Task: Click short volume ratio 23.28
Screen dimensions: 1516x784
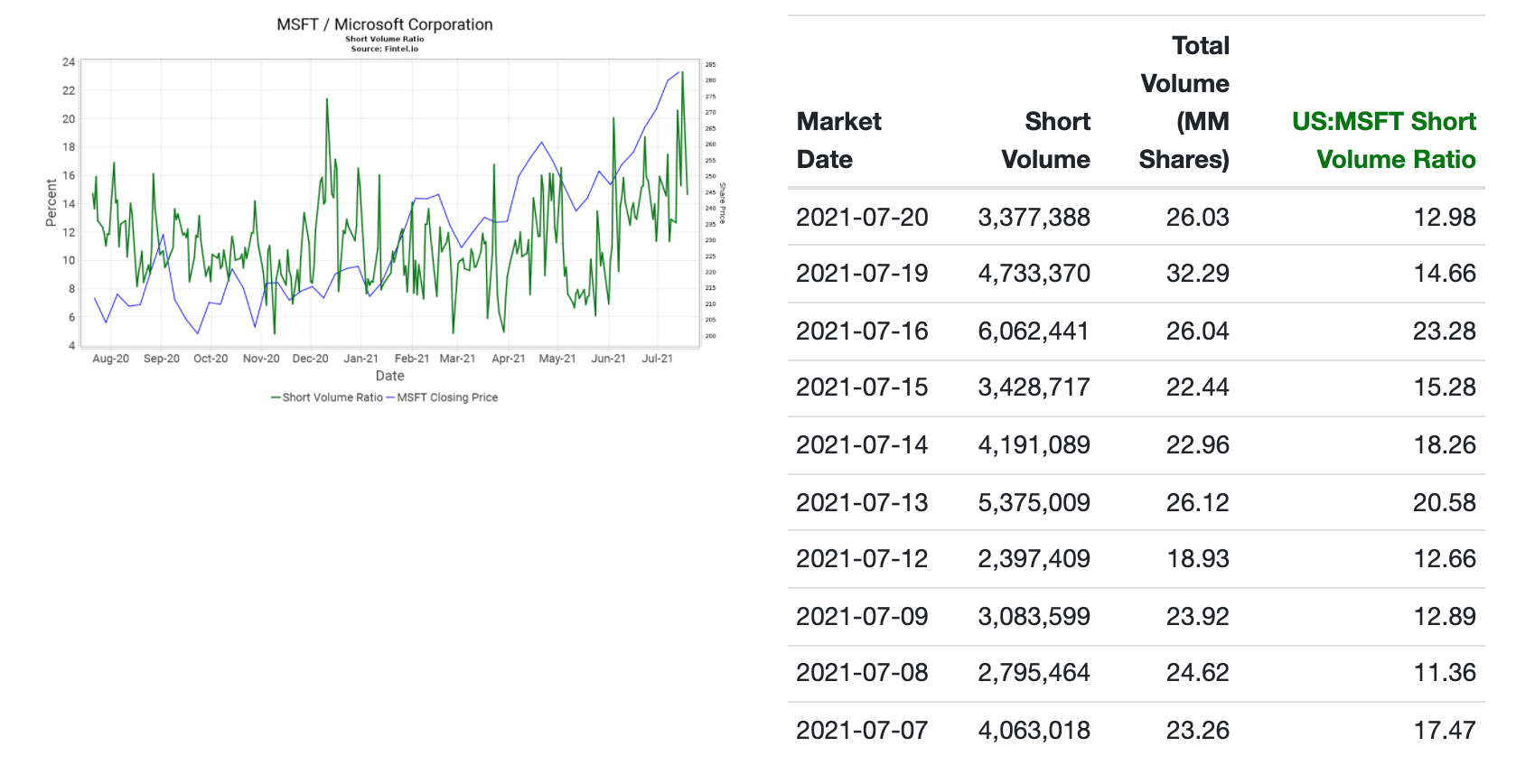Action: 1445,331
